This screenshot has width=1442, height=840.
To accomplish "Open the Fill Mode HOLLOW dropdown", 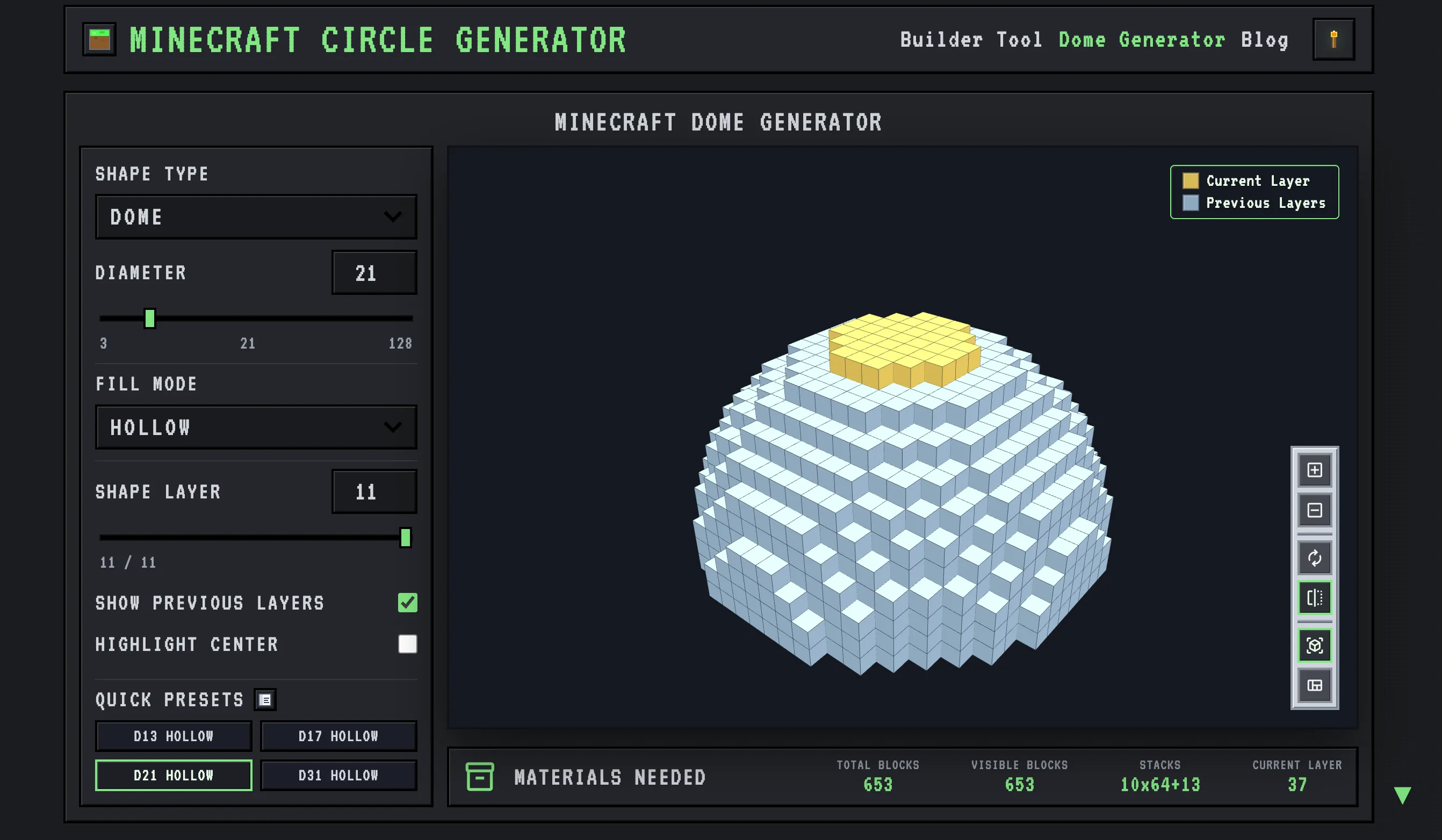I will pyautogui.click(x=256, y=428).
